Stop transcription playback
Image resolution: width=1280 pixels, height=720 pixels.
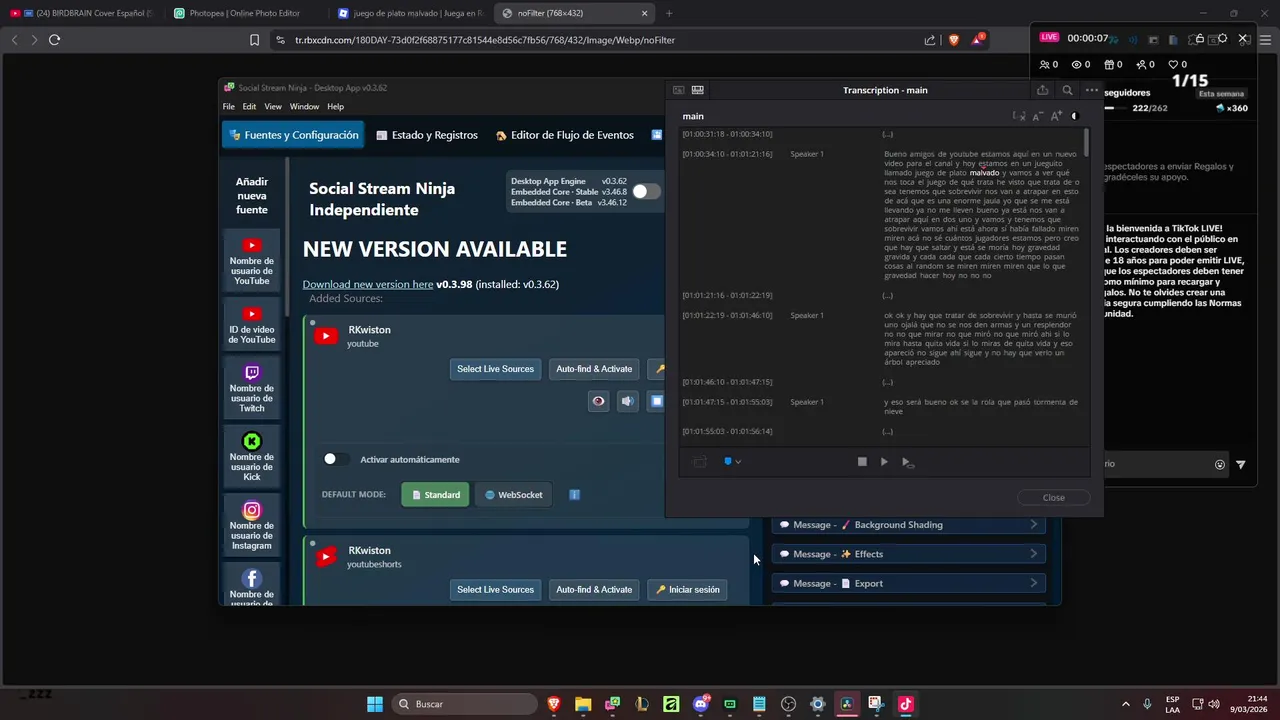[x=862, y=462]
